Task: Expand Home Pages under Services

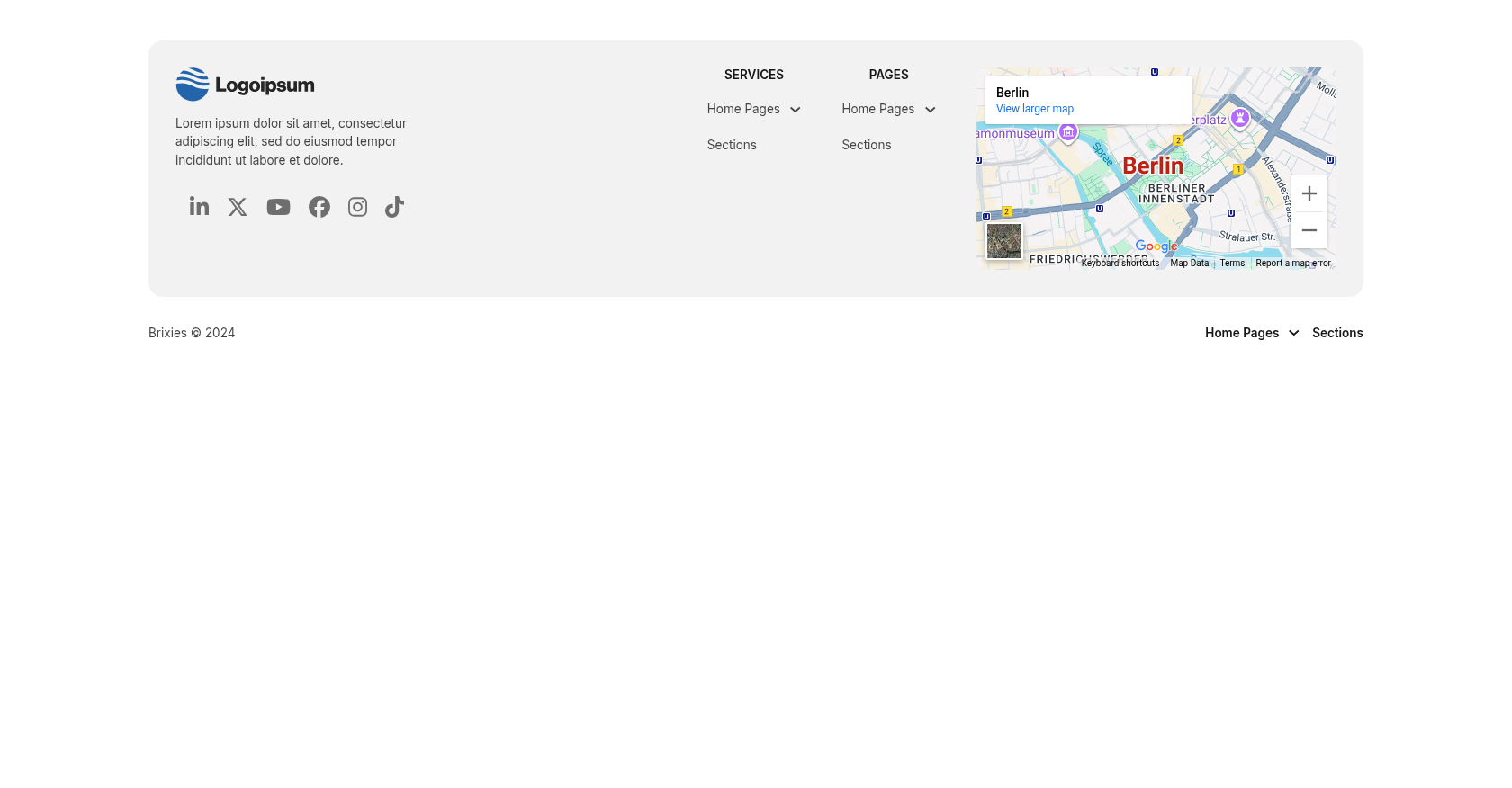Action: point(753,110)
